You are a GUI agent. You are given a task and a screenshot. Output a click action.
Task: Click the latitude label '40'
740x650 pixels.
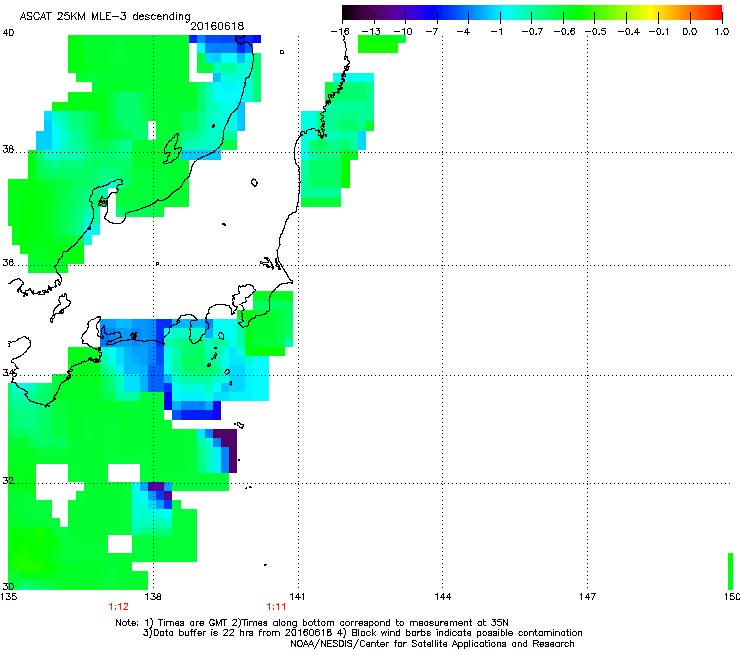click(8, 33)
